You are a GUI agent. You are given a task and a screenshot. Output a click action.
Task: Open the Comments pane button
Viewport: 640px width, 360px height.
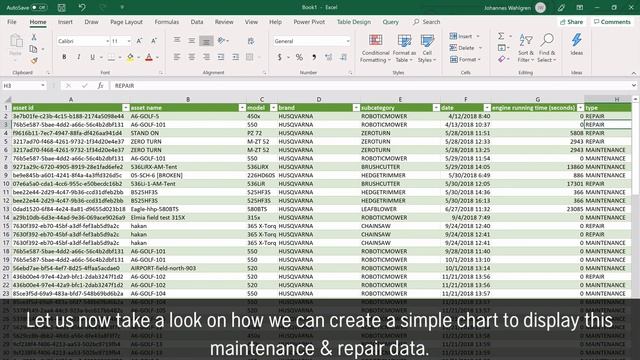[x=612, y=22]
